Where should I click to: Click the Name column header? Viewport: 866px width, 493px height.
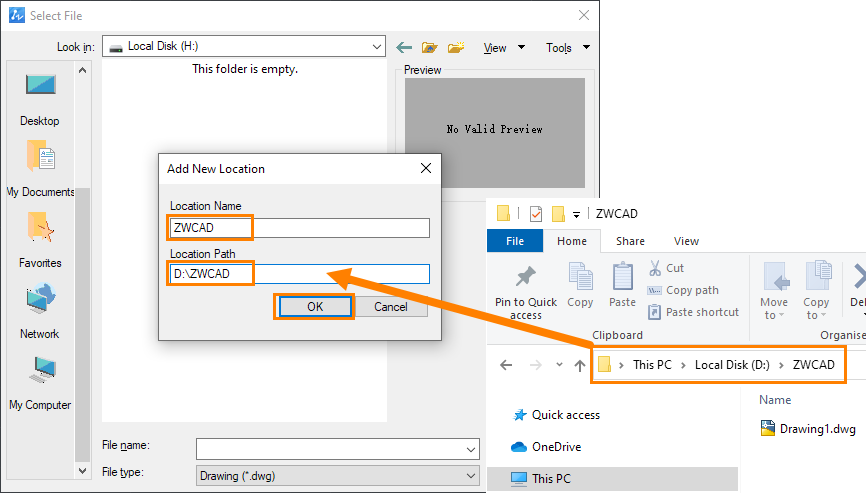775,400
